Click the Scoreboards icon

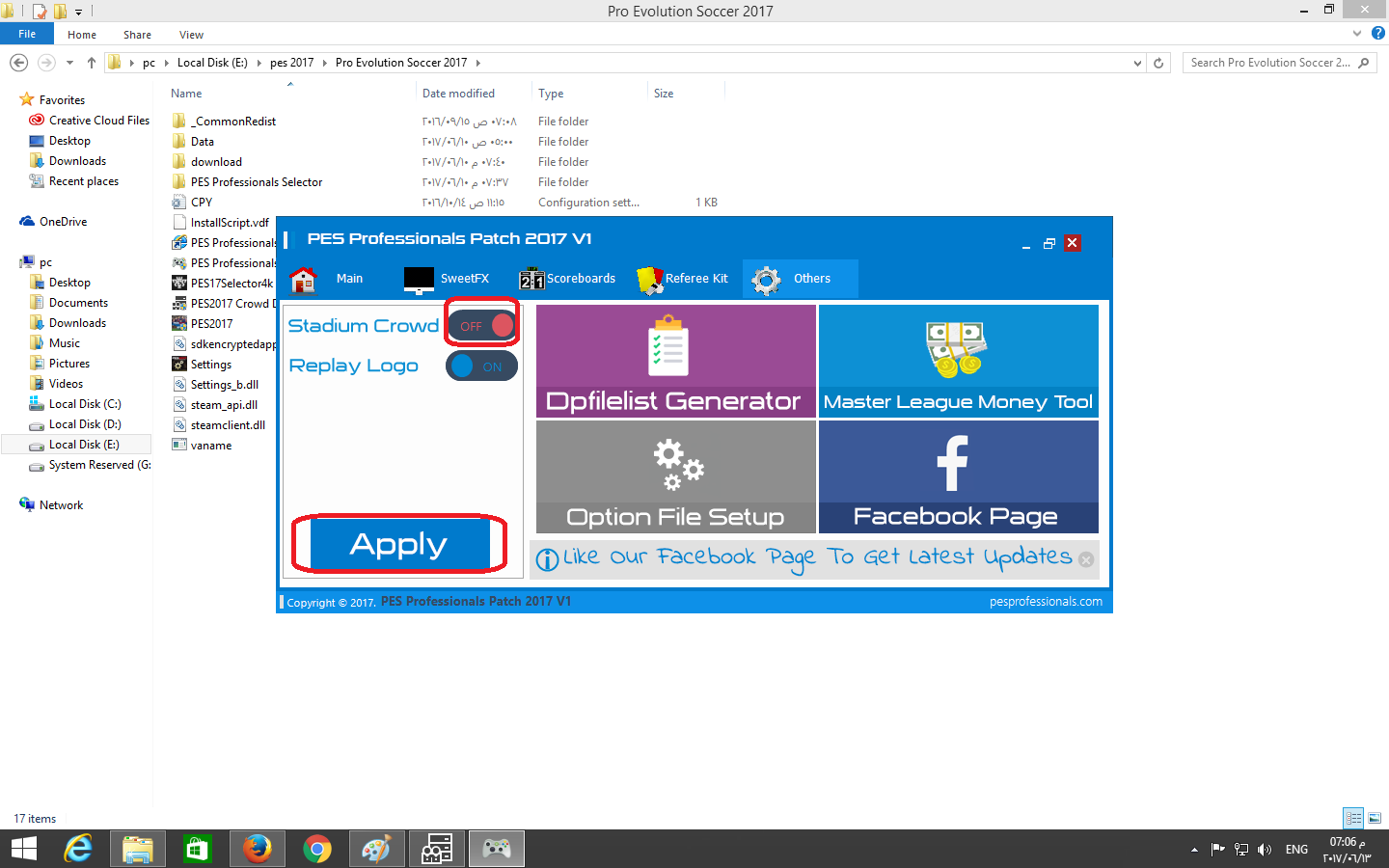click(x=531, y=279)
